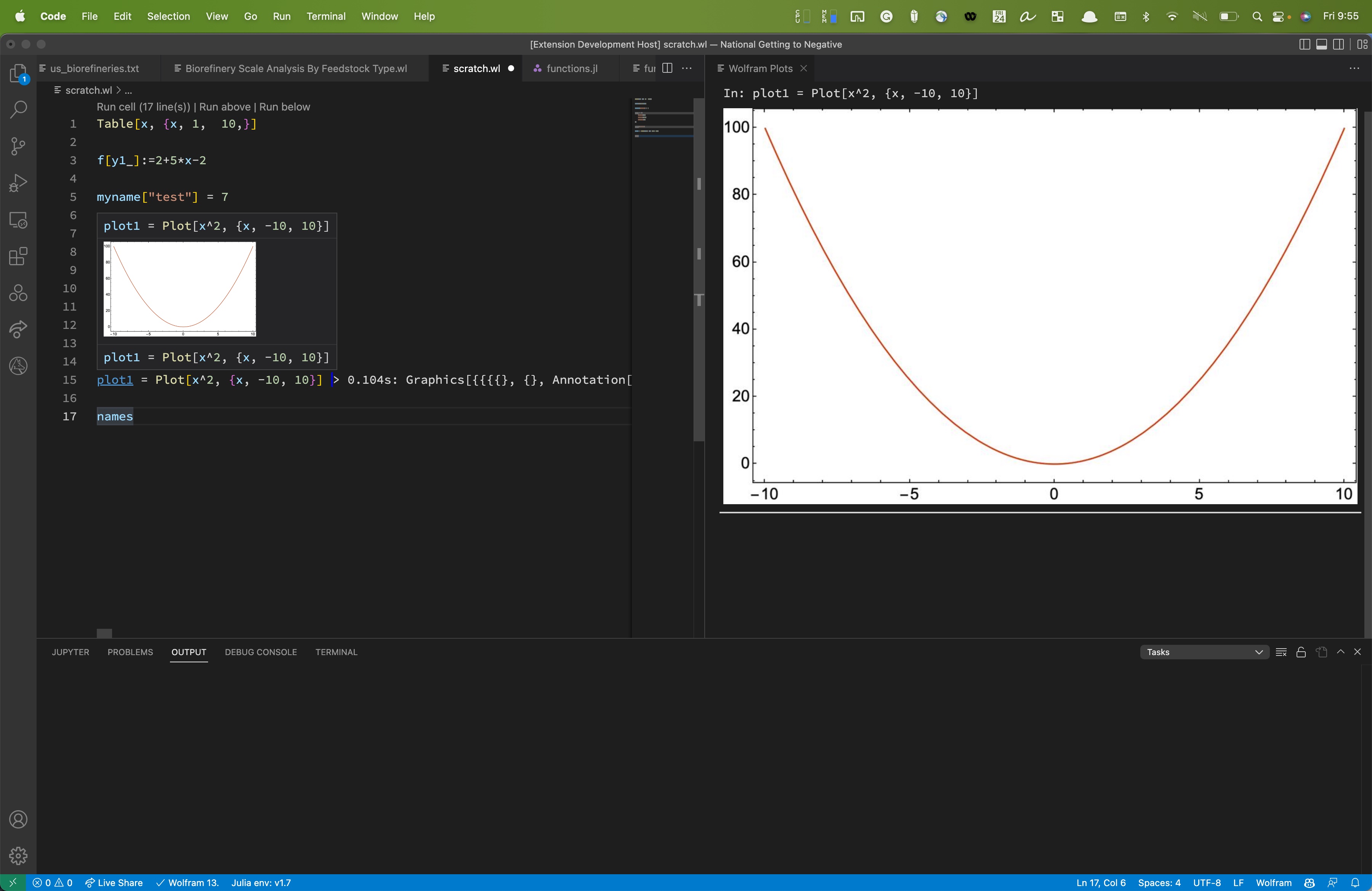Click Live Share in status bar
Screen dimensions: 1372x891
coord(114,882)
